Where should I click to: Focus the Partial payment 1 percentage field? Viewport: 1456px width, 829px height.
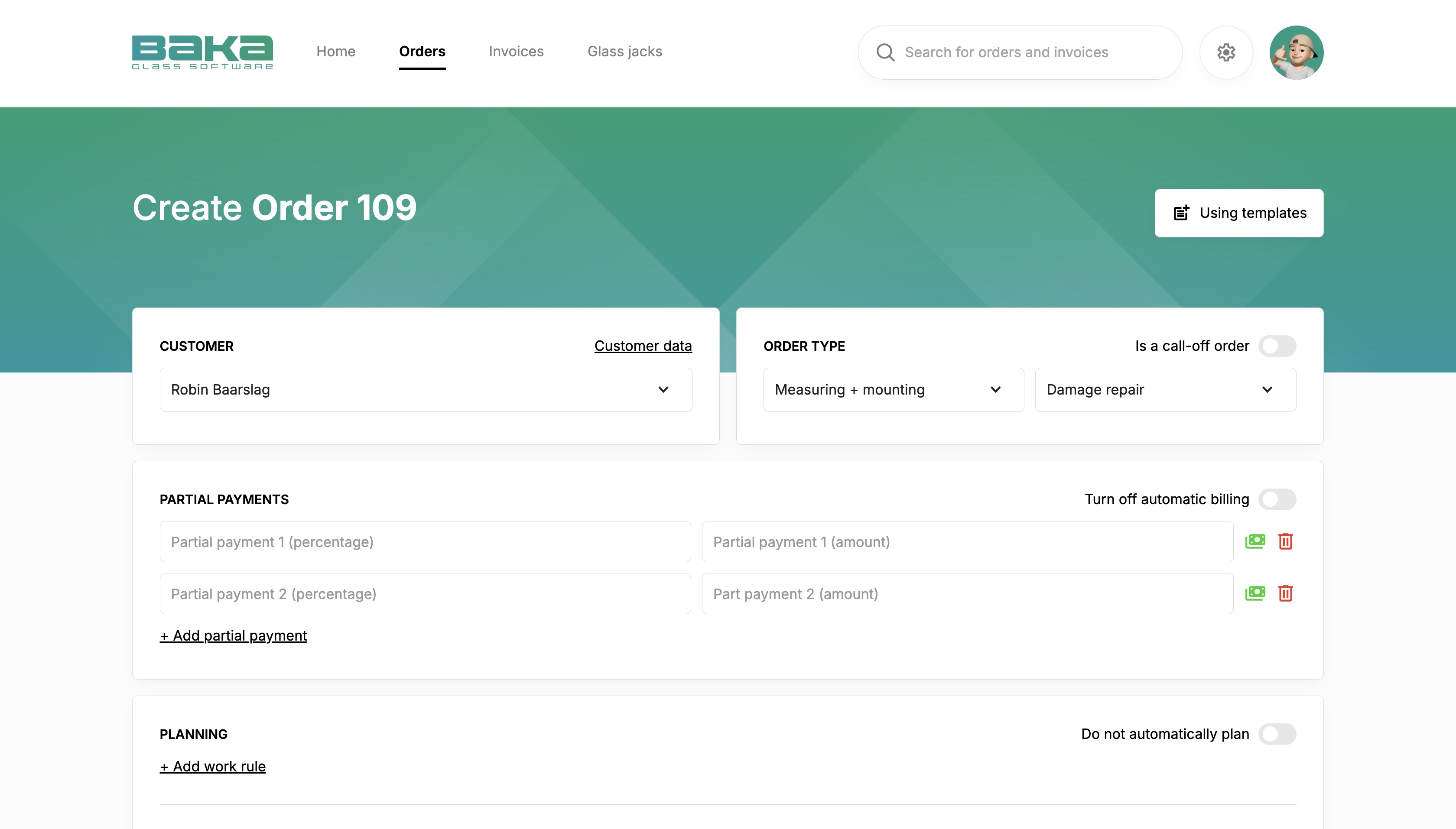click(x=425, y=541)
